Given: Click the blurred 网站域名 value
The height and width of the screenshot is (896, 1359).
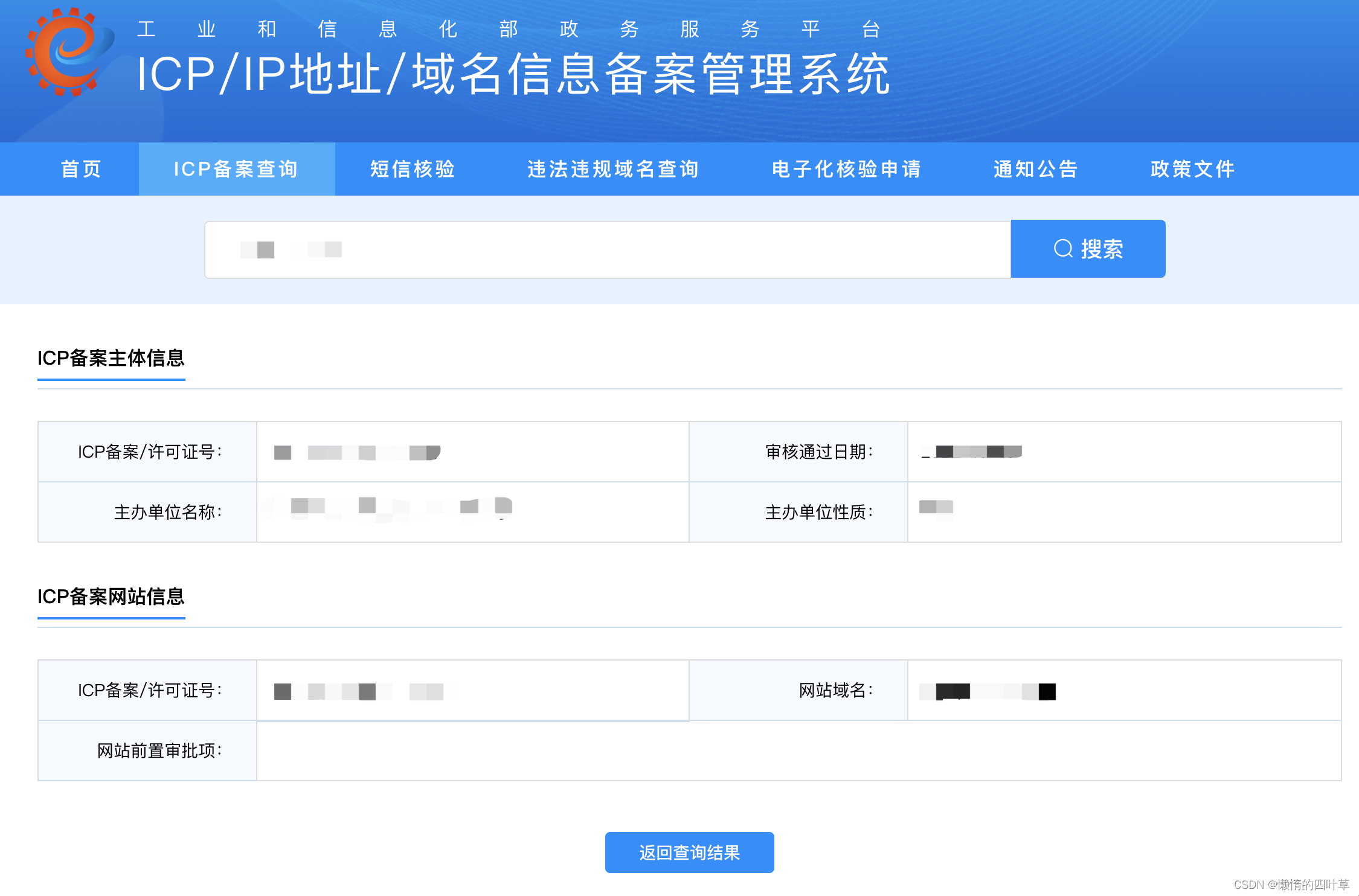Looking at the screenshot, I should pyautogui.click(x=987, y=691).
